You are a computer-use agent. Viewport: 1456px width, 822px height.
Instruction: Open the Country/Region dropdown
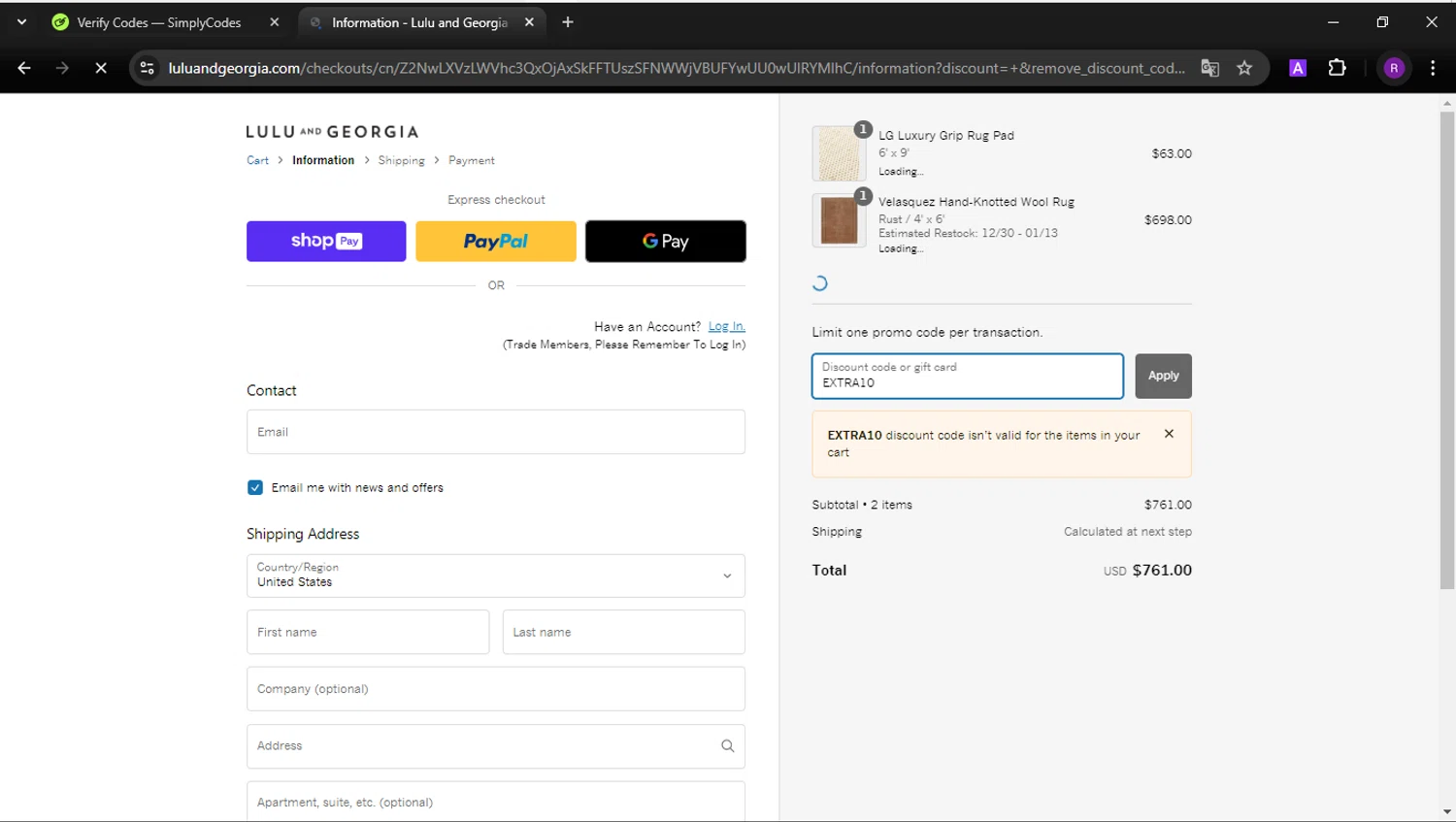496,575
